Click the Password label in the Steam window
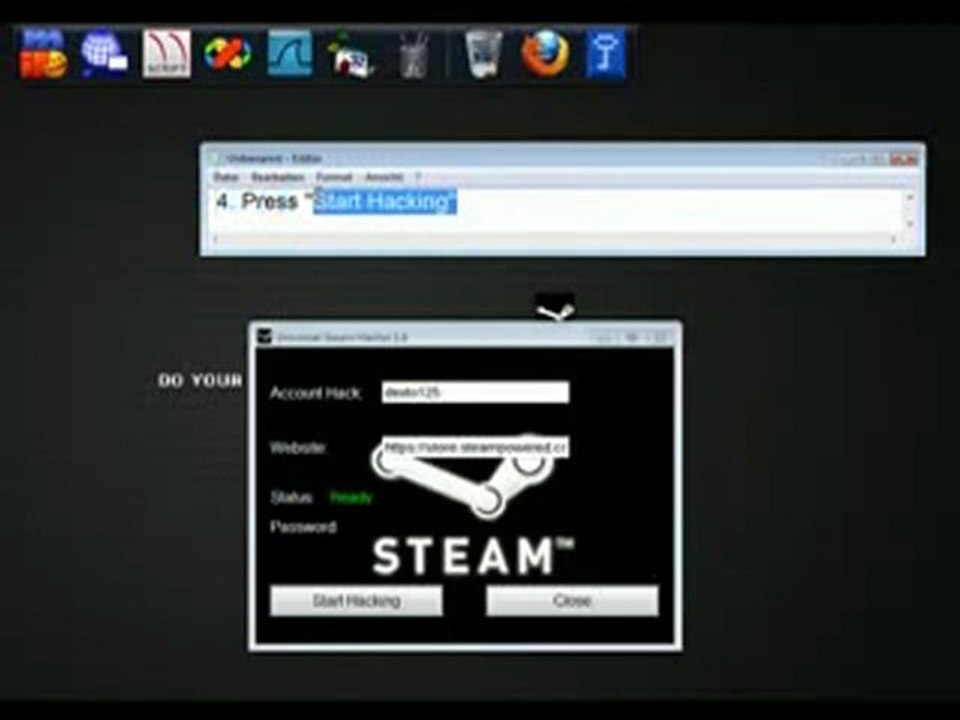960x720 pixels. pyautogui.click(x=303, y=527)
